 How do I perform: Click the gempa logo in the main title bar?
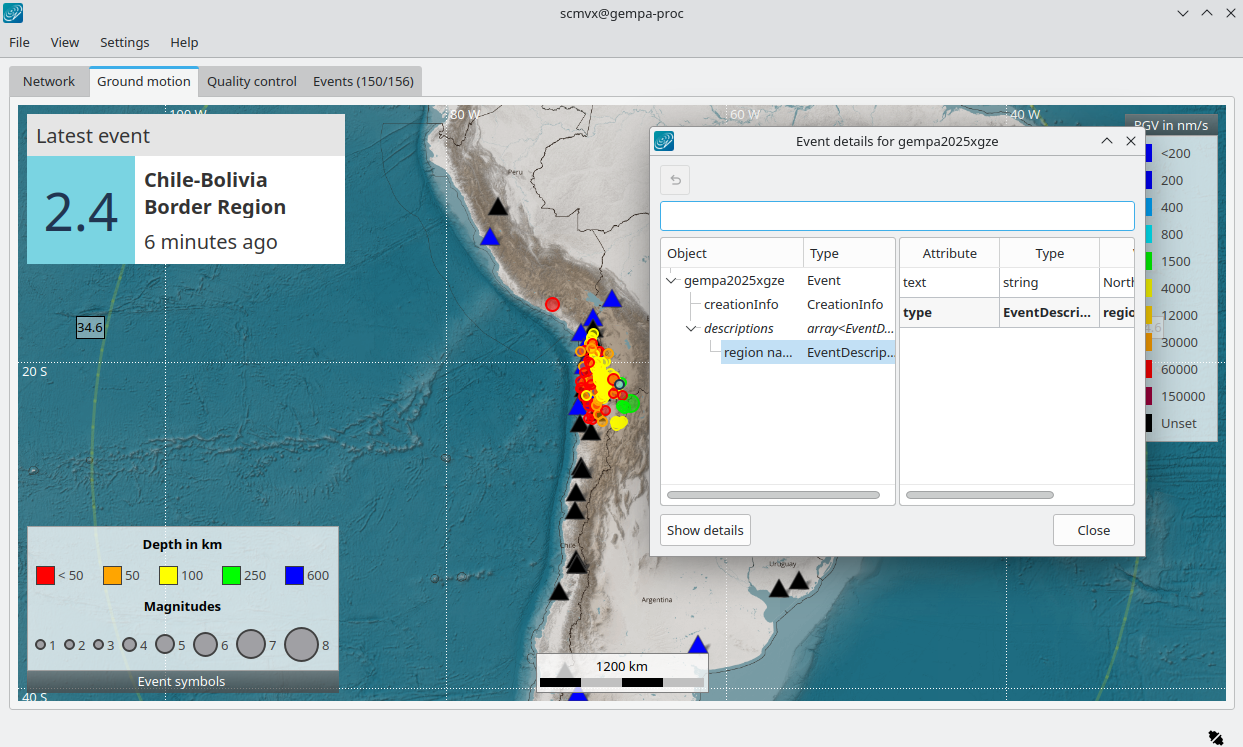point(14,14)
